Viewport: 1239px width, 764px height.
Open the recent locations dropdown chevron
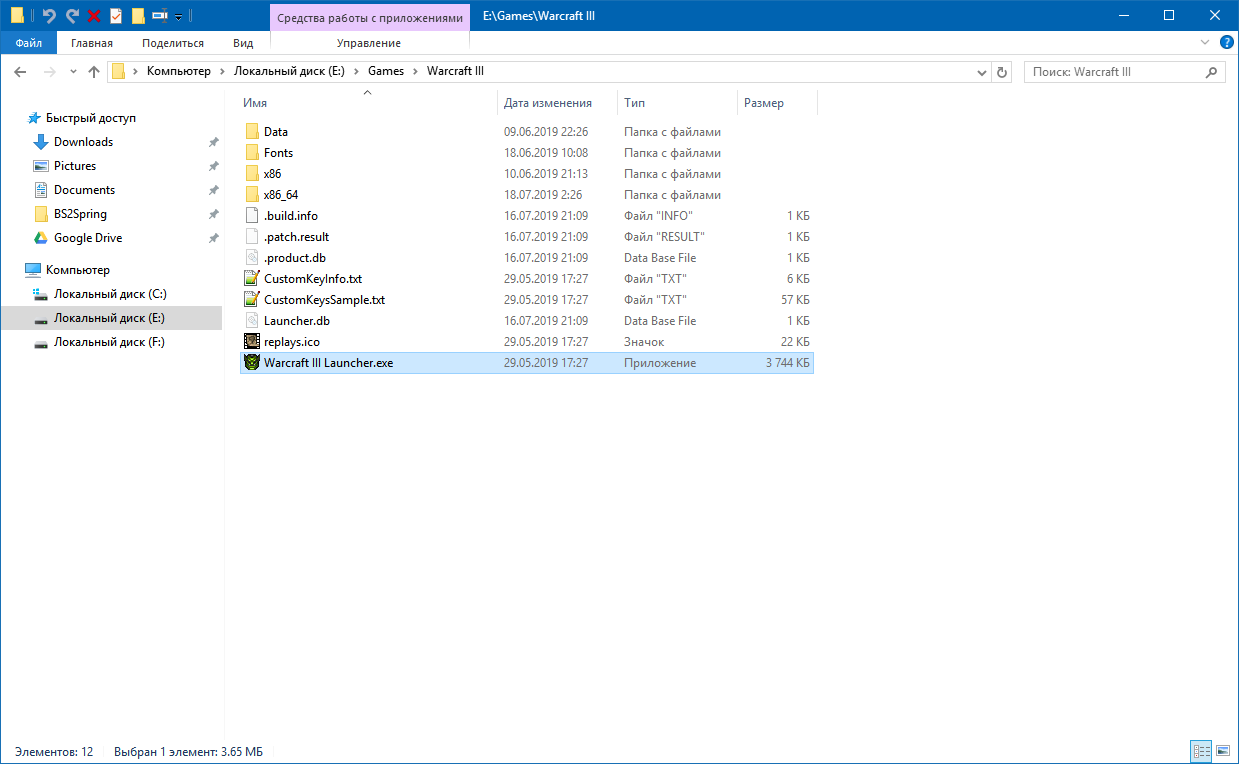pyautogui.click(x=73, y=72)
